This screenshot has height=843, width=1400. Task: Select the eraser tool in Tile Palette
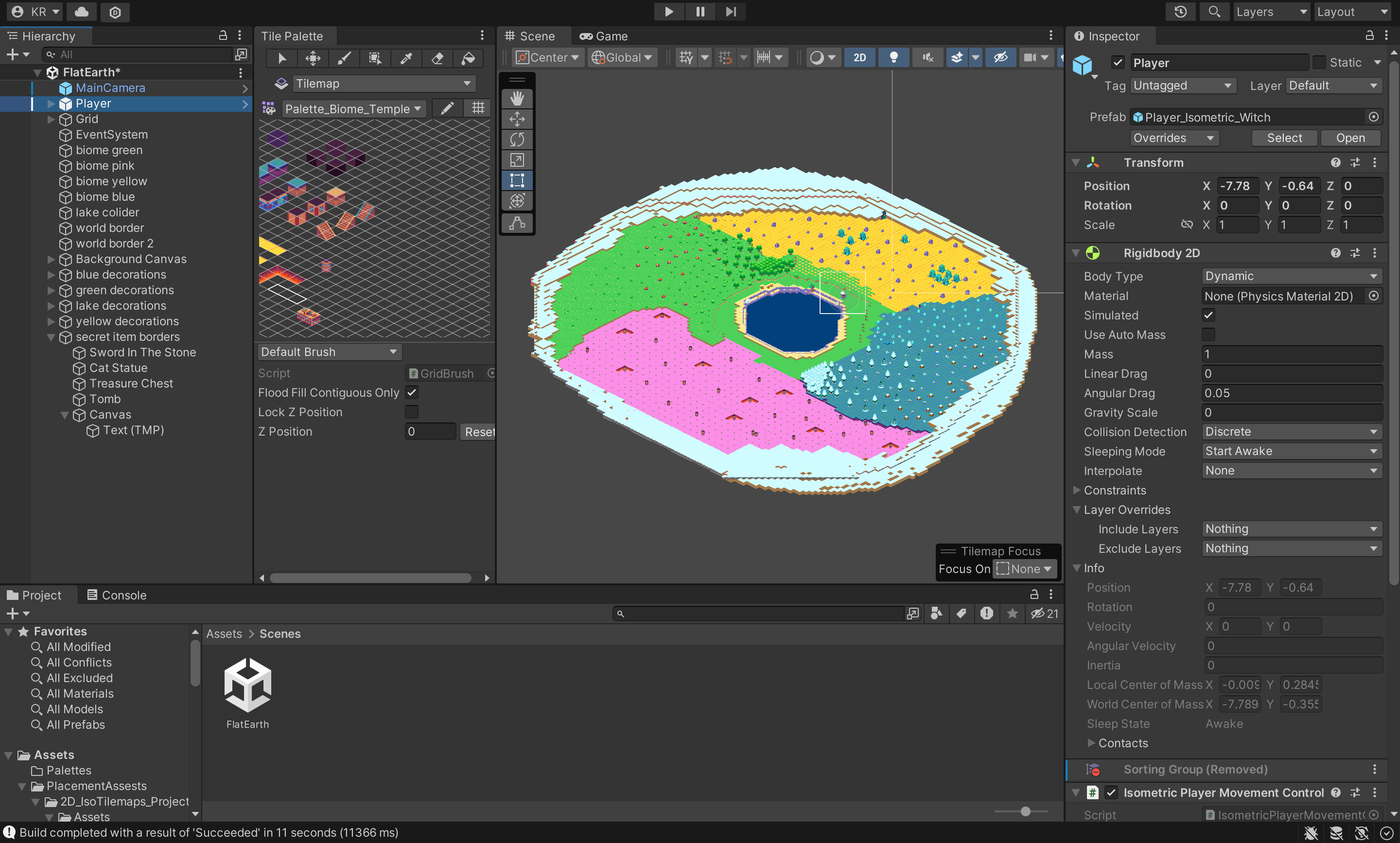[437, 58]
